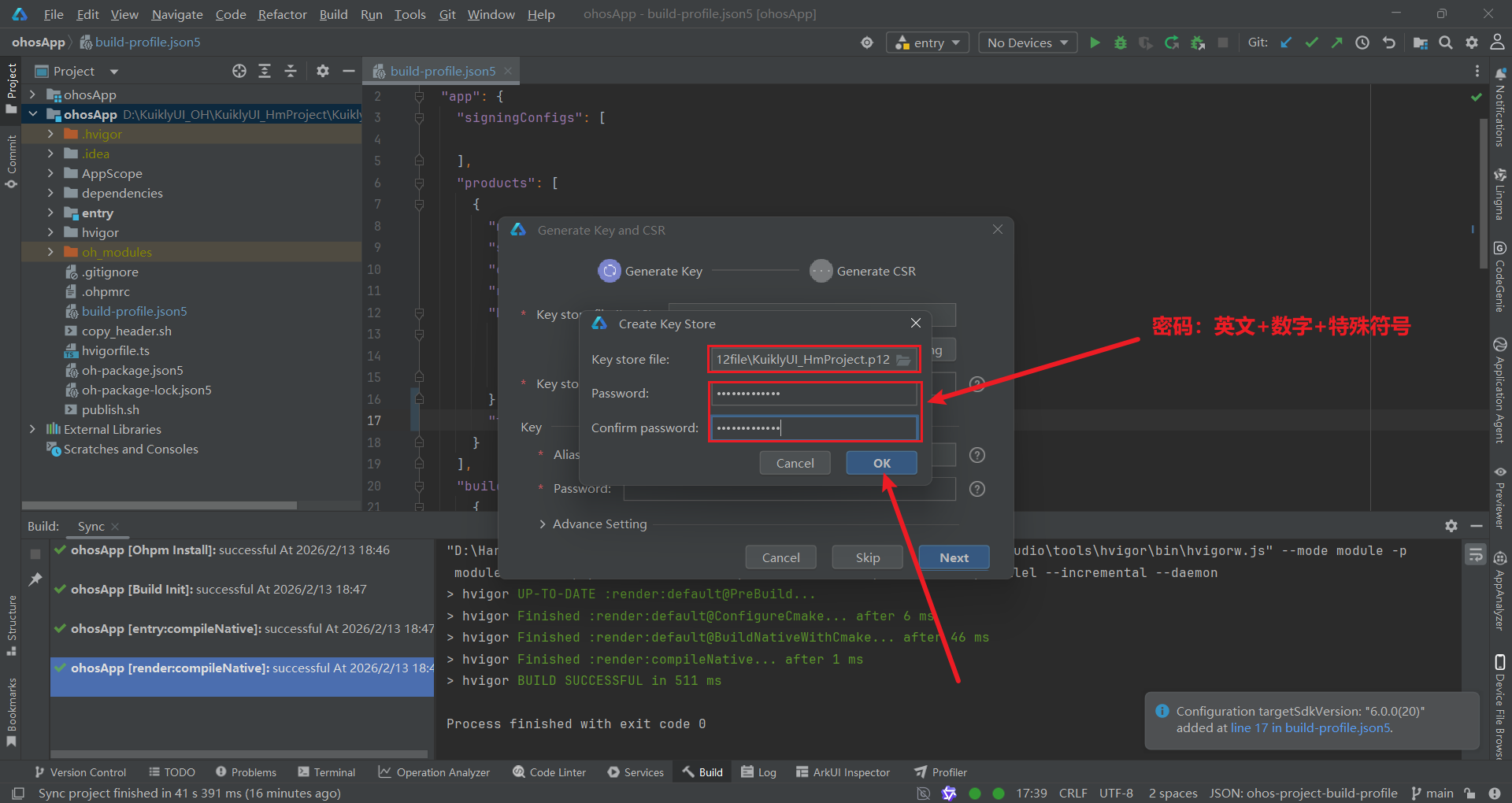Click help icon next to key Password field

[977, 489]
